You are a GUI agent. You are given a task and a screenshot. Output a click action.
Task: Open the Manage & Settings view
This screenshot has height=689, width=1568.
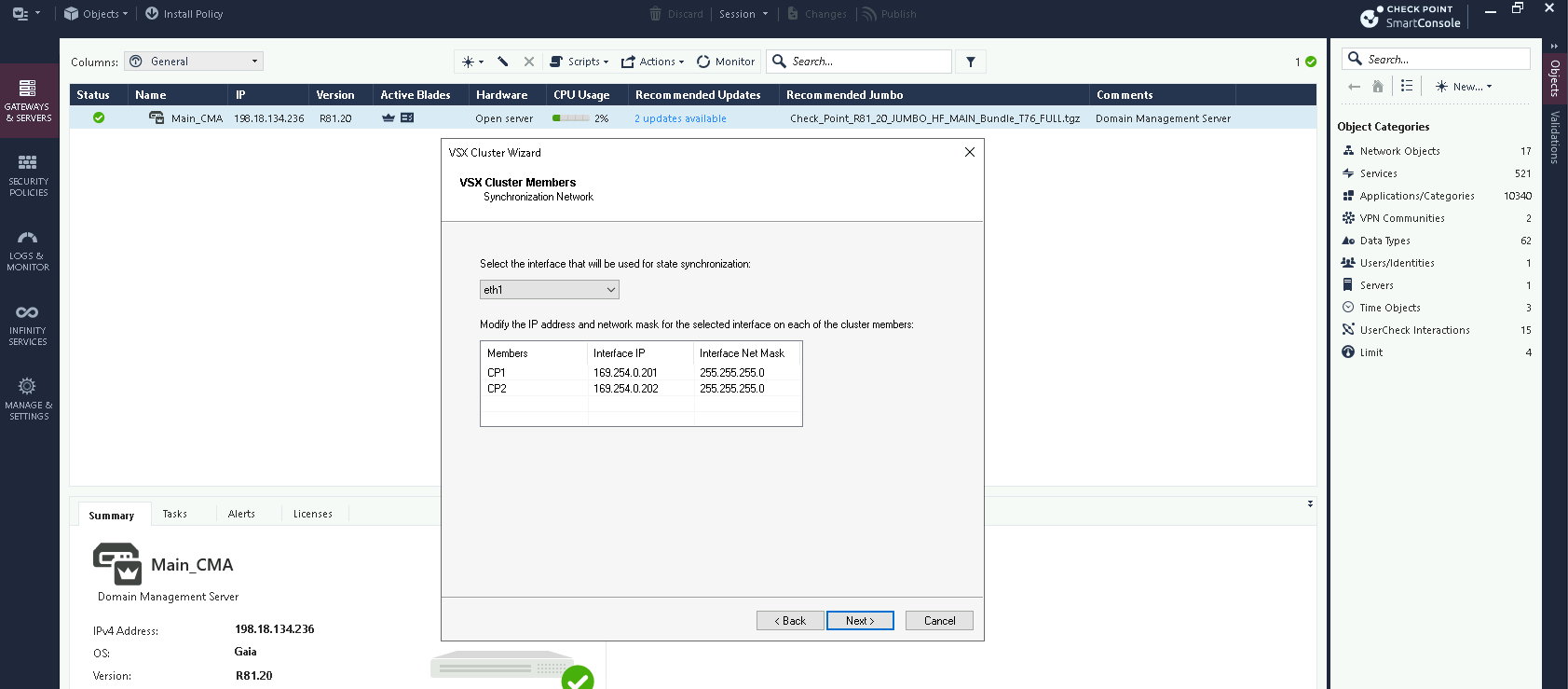[x=28, y=398]
